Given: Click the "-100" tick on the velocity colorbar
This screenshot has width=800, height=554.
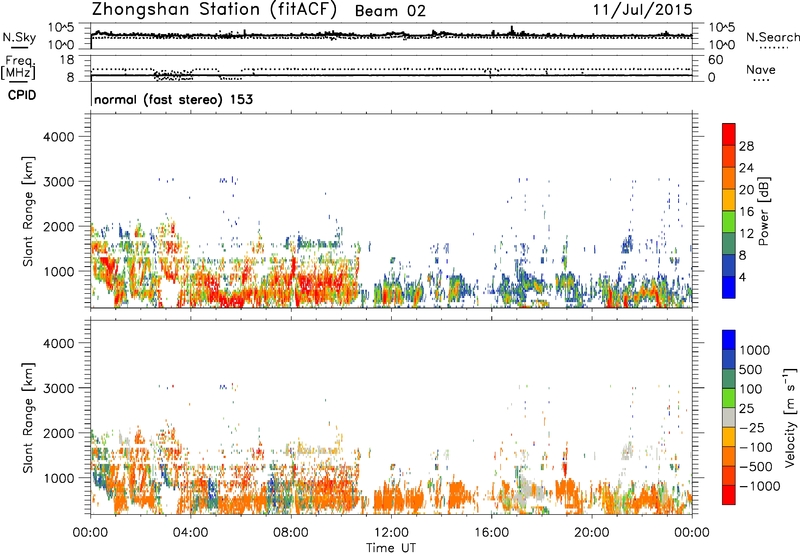Looking at the screenshot, I should coord(756,447).
